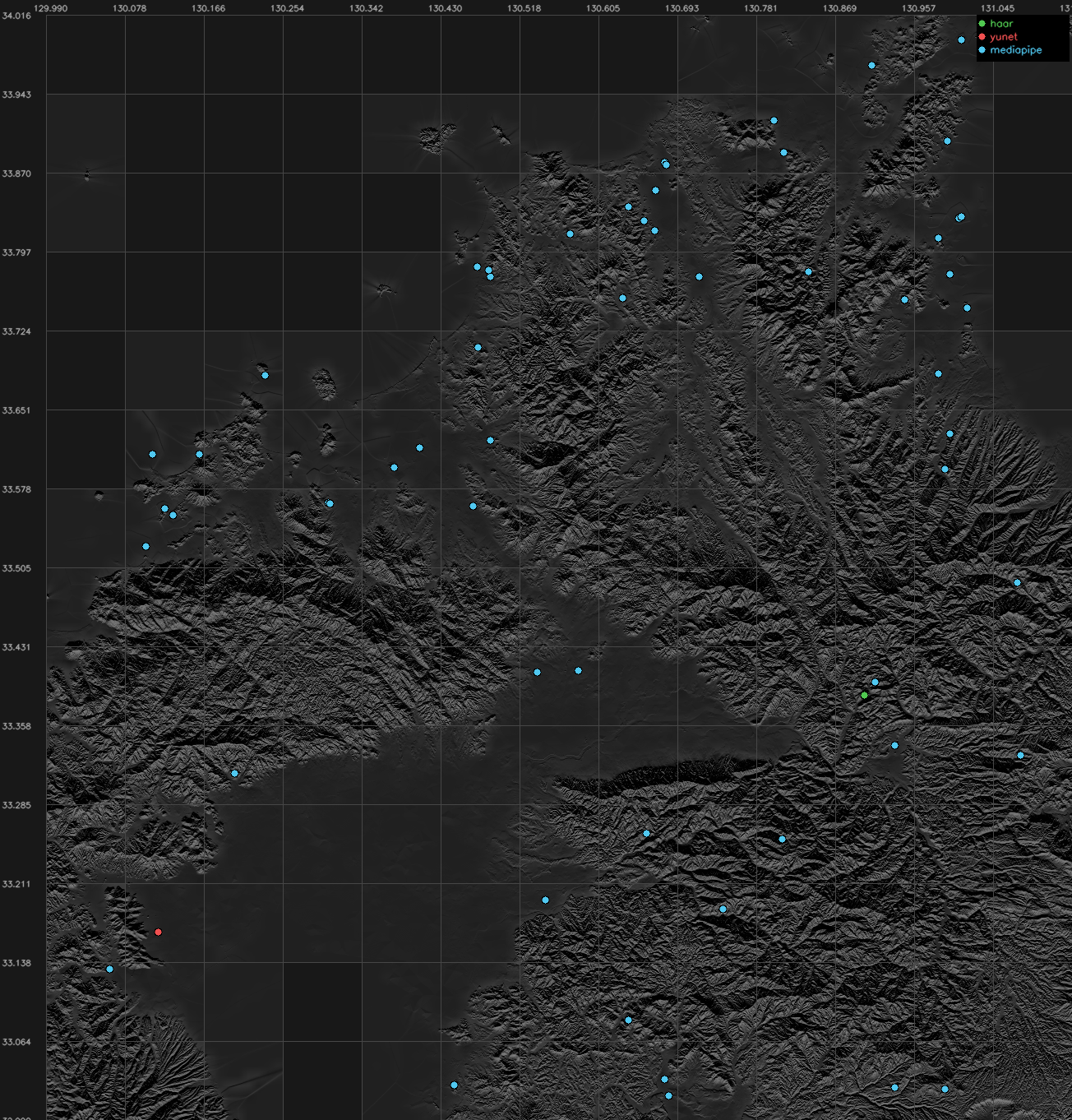
Task: Toggle the mediapipe series via its legend label
Action: 1016,50
